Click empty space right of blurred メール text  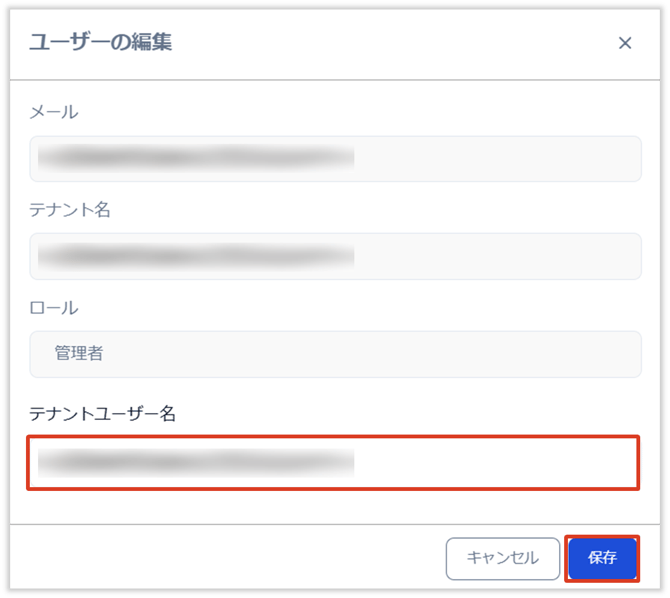pyautogui.click(x=500, y=159)
